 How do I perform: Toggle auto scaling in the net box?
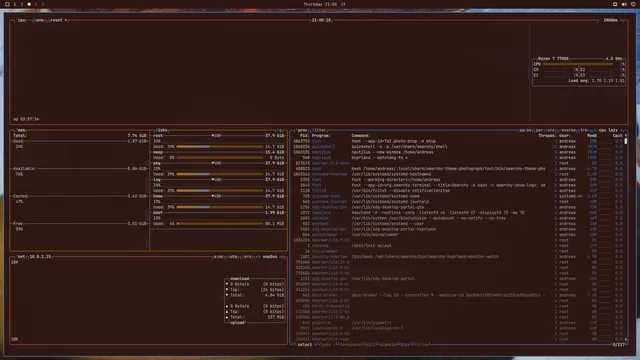pyautogui.click(x=233, y=257)
